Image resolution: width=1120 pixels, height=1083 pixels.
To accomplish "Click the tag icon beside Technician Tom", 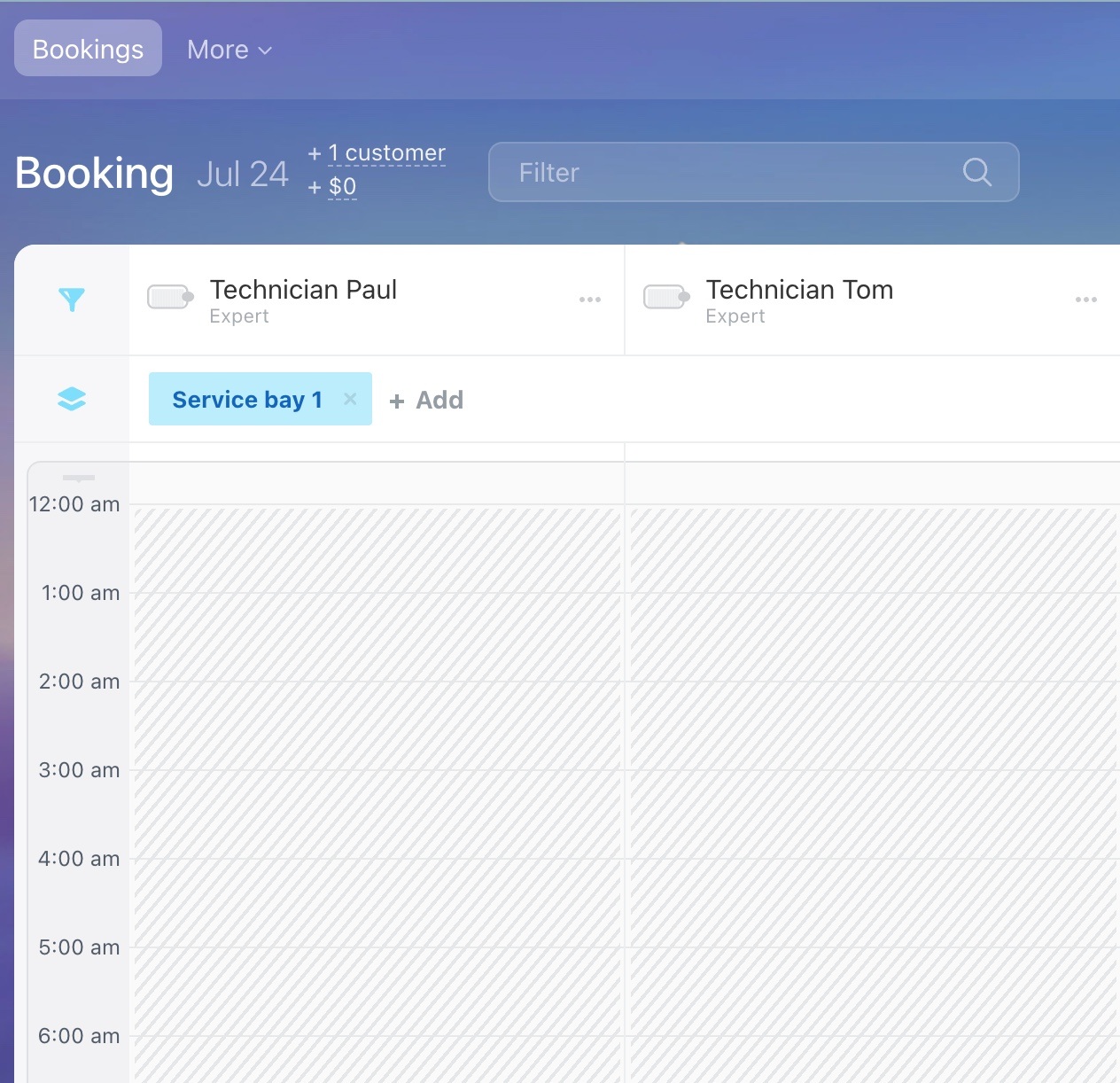I will pyautogui.click(x=666, y=297).
